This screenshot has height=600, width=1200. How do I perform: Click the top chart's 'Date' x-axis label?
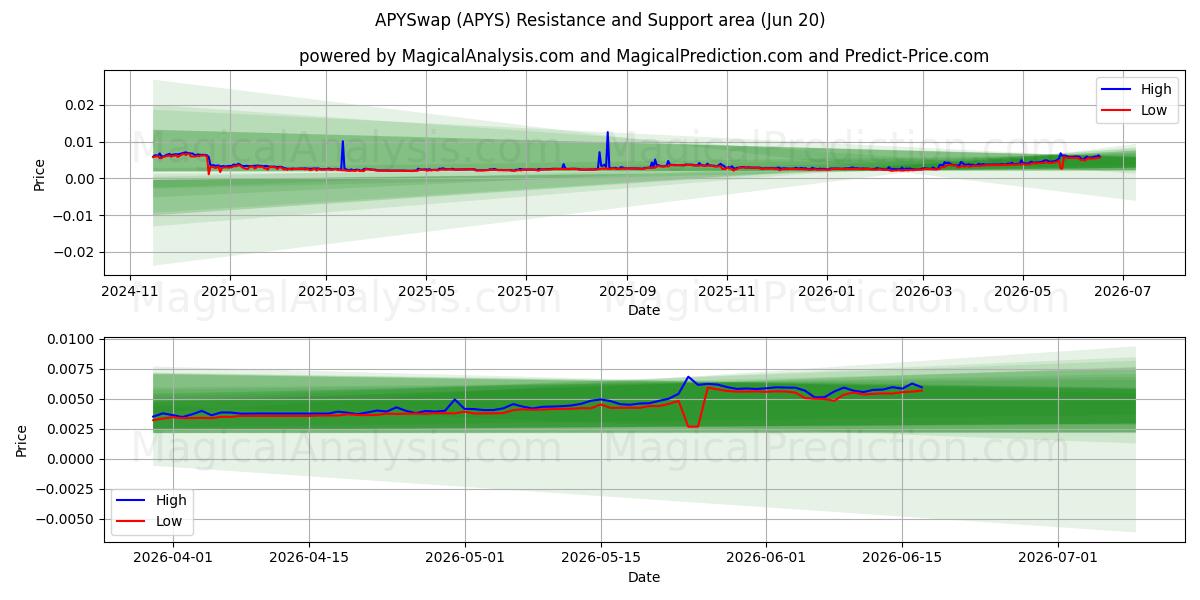point(644,310)
